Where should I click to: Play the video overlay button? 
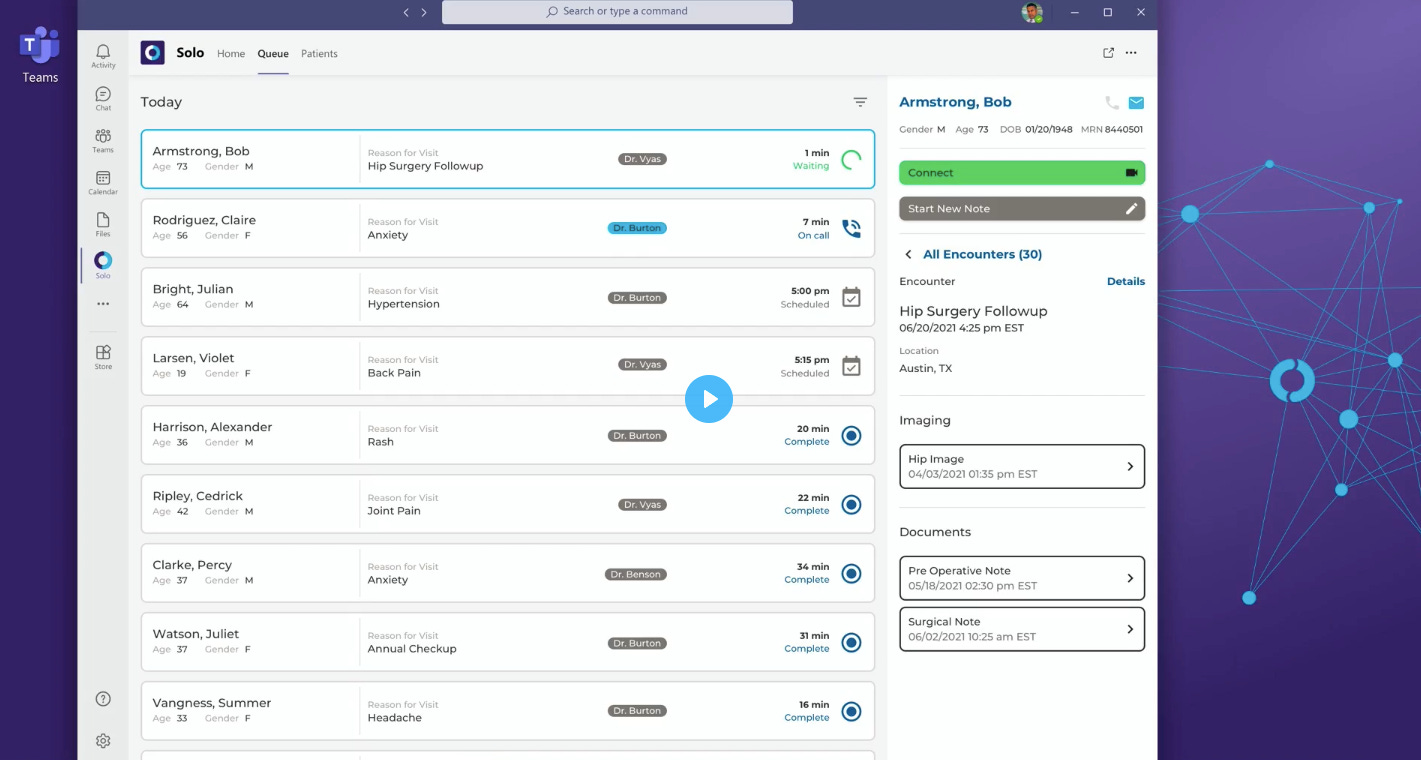709,399
